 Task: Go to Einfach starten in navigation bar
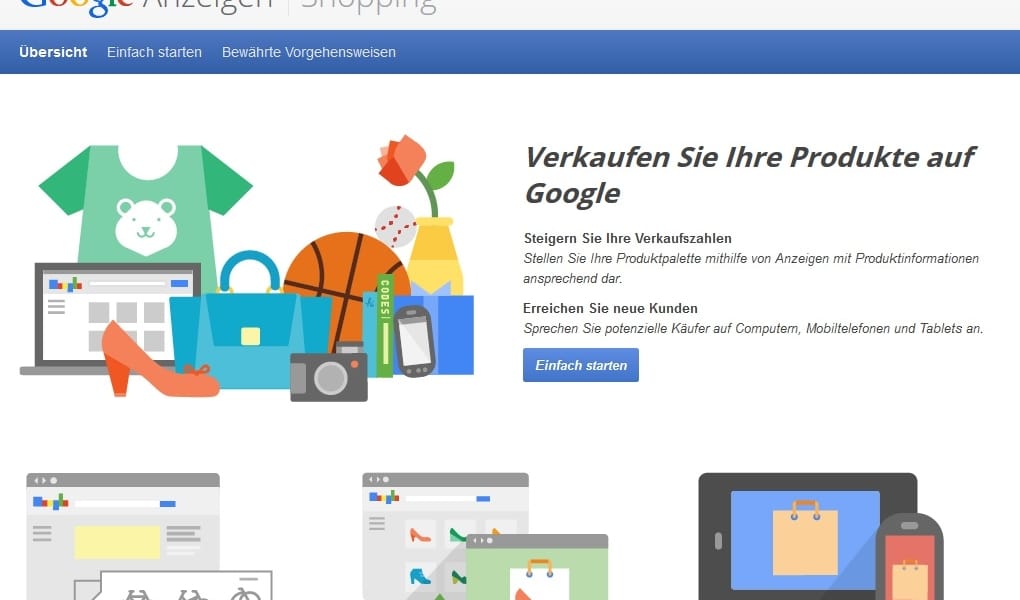coord(154,52)
